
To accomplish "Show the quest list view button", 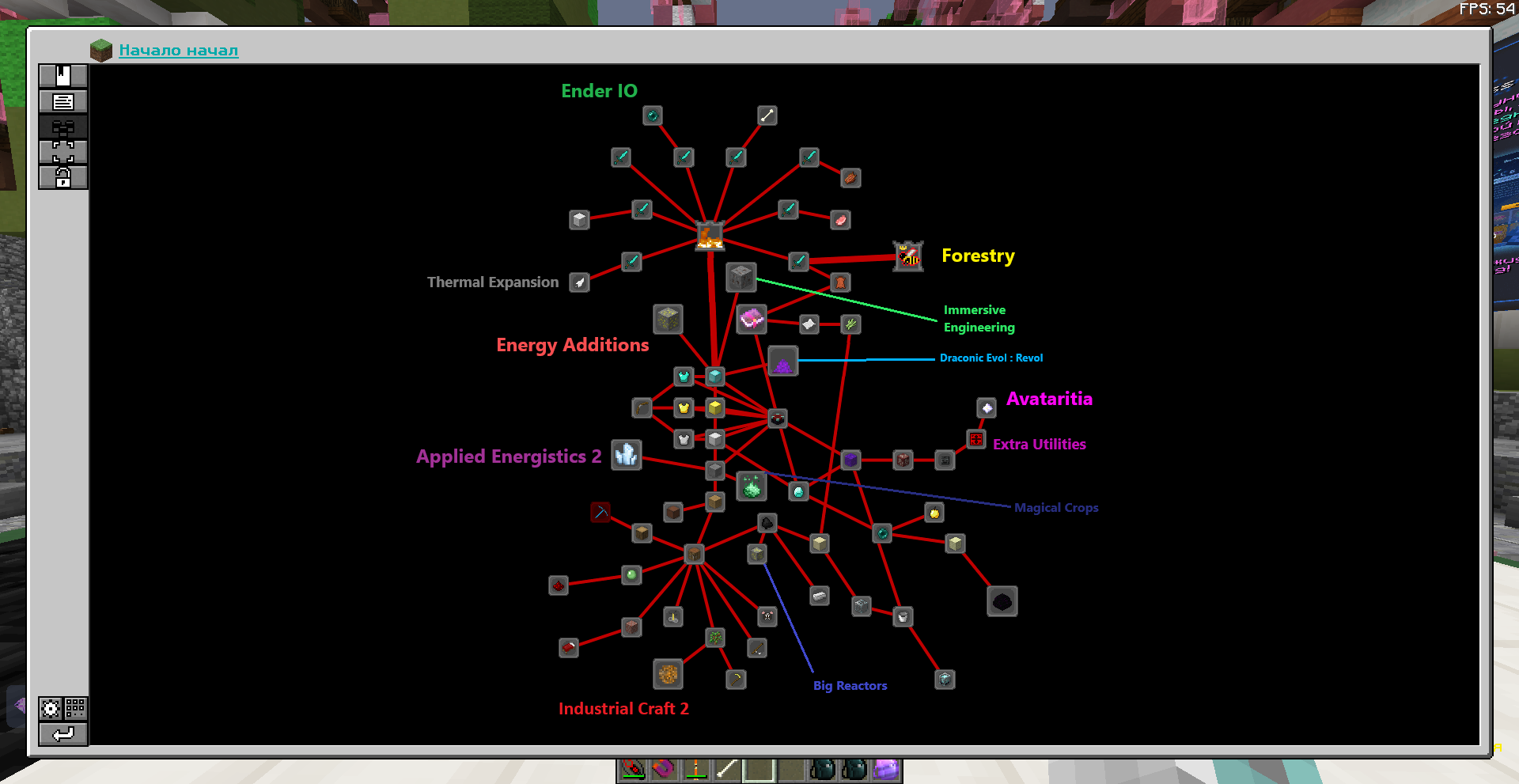I will pyautogui.click(x=63, y=101).
